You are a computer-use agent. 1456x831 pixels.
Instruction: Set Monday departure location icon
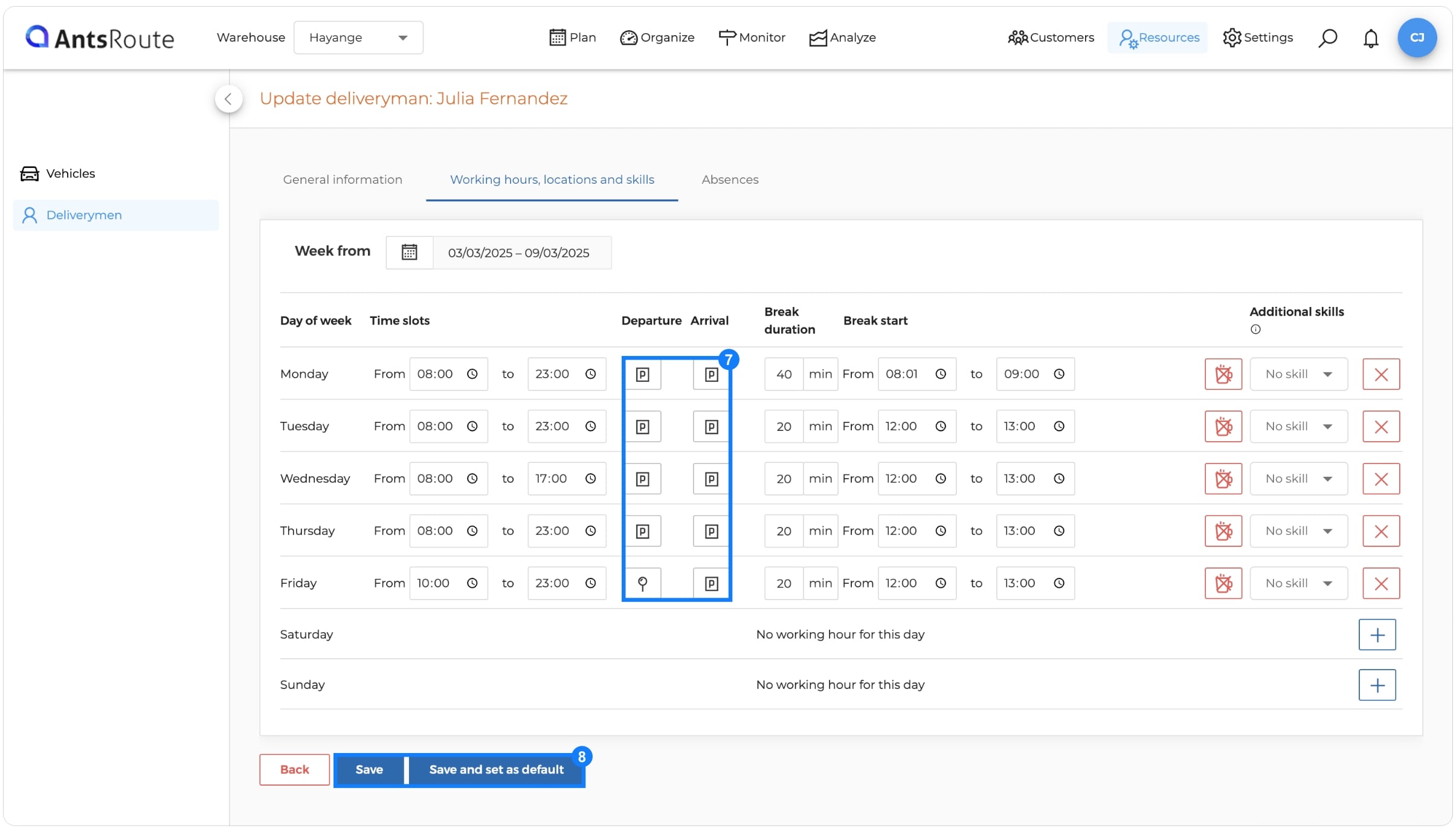coord(643,375)
